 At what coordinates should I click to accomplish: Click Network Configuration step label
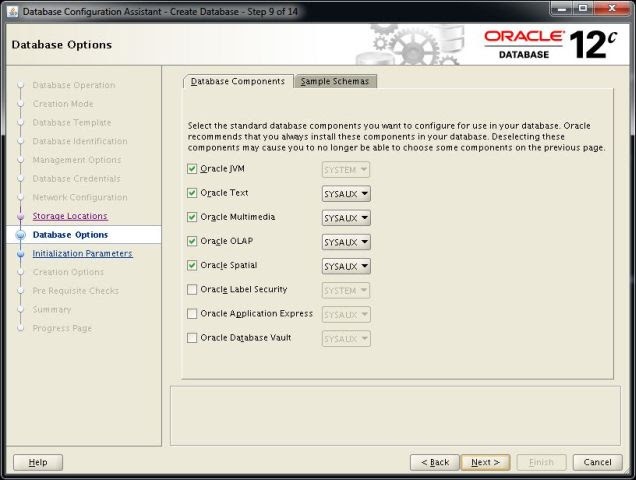pyautogui.click(x=80, y=197)
